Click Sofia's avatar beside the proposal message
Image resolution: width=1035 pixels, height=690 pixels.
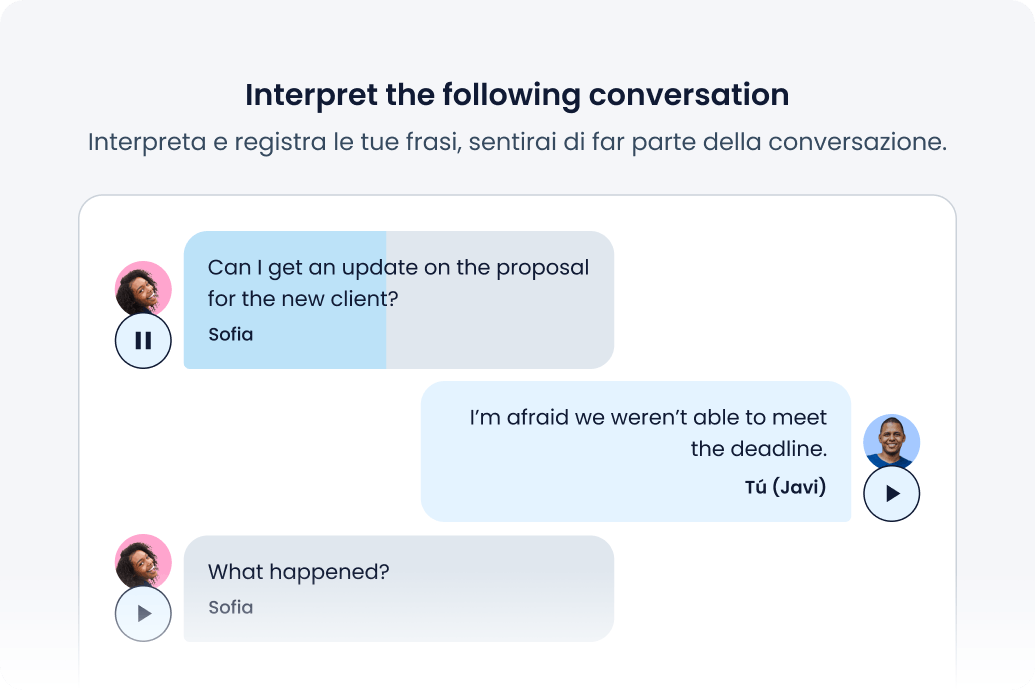(143, 289)
